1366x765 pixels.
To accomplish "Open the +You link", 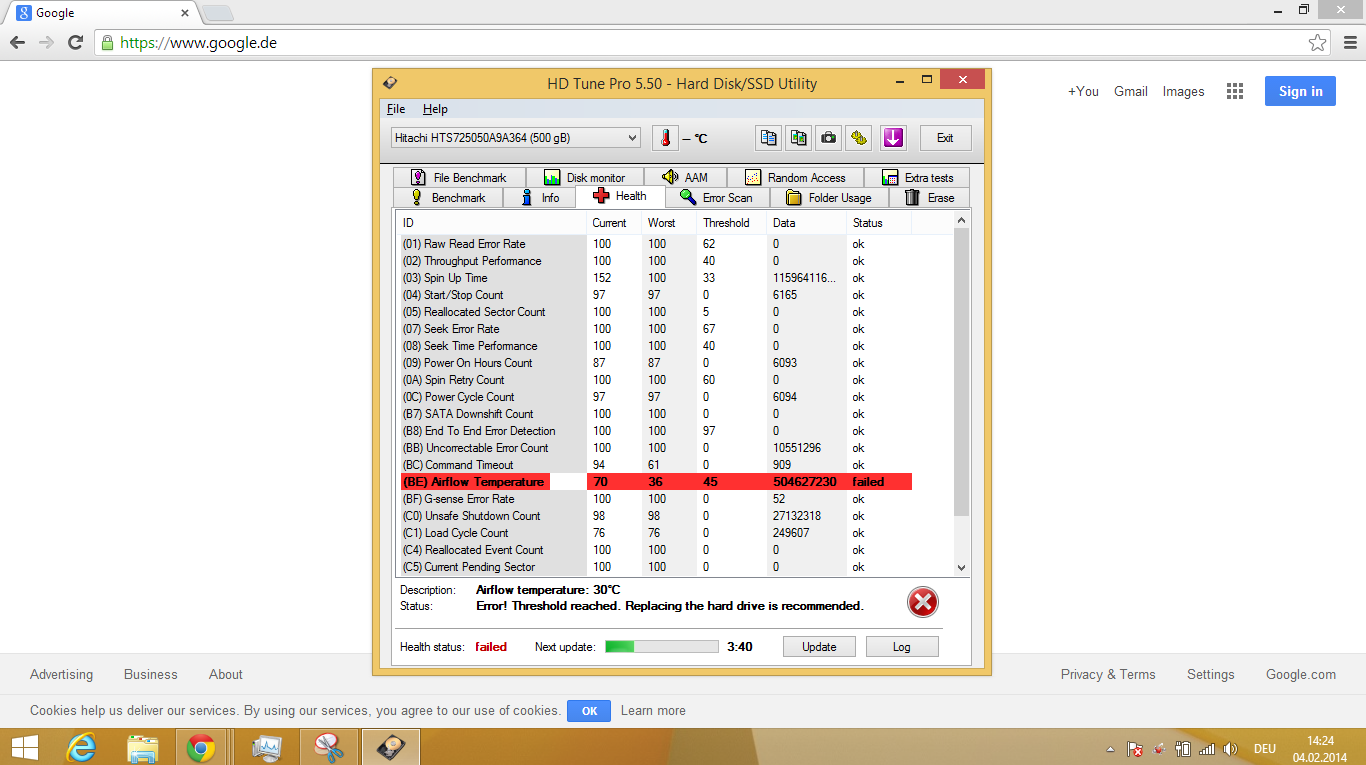I will point(1083,91).
